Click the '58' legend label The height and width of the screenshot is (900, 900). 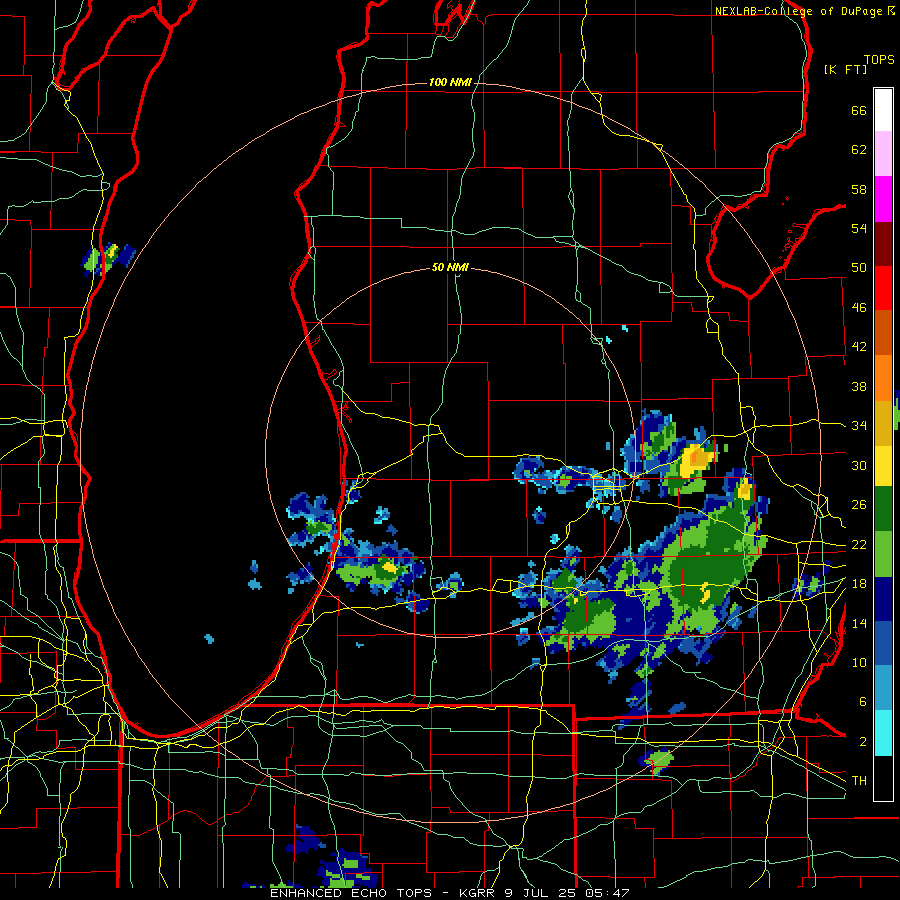(x=859, y=189)
